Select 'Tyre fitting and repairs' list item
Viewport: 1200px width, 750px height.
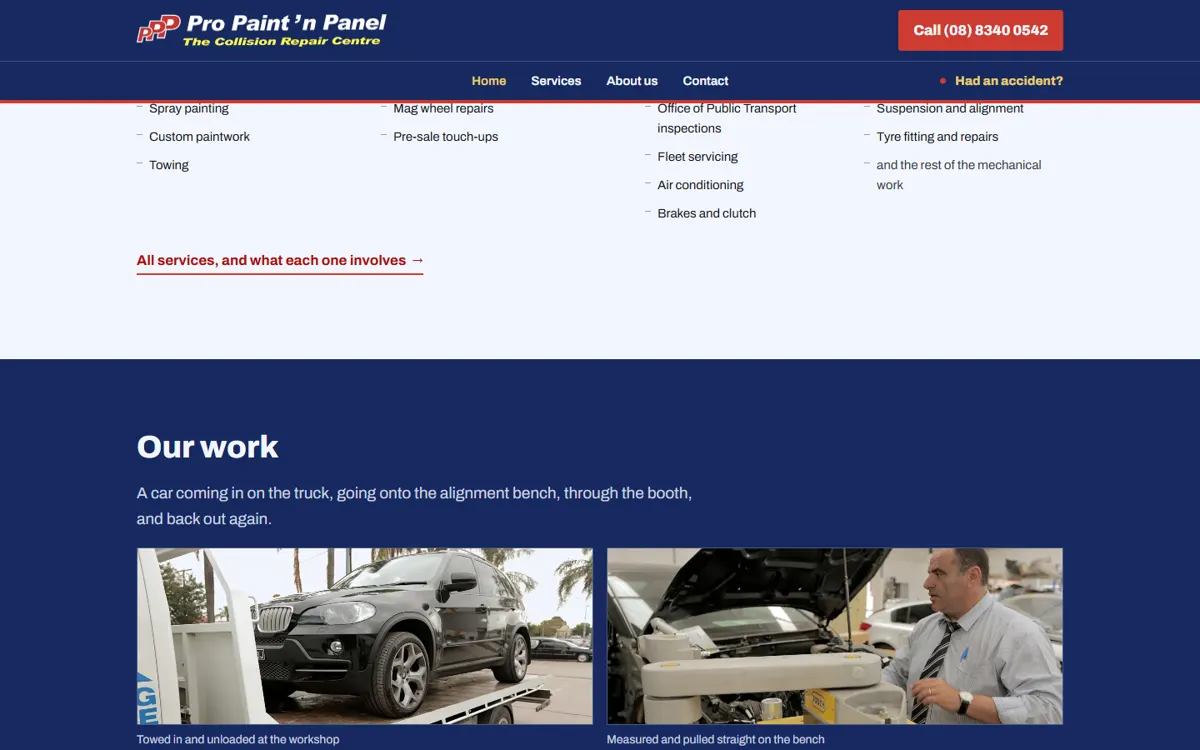point(937,137)
